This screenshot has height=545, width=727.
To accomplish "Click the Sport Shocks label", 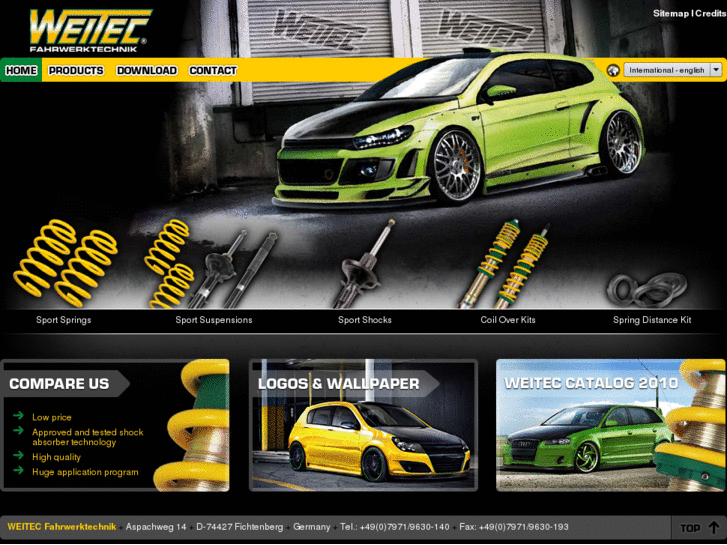I will (x=364, y=320).
